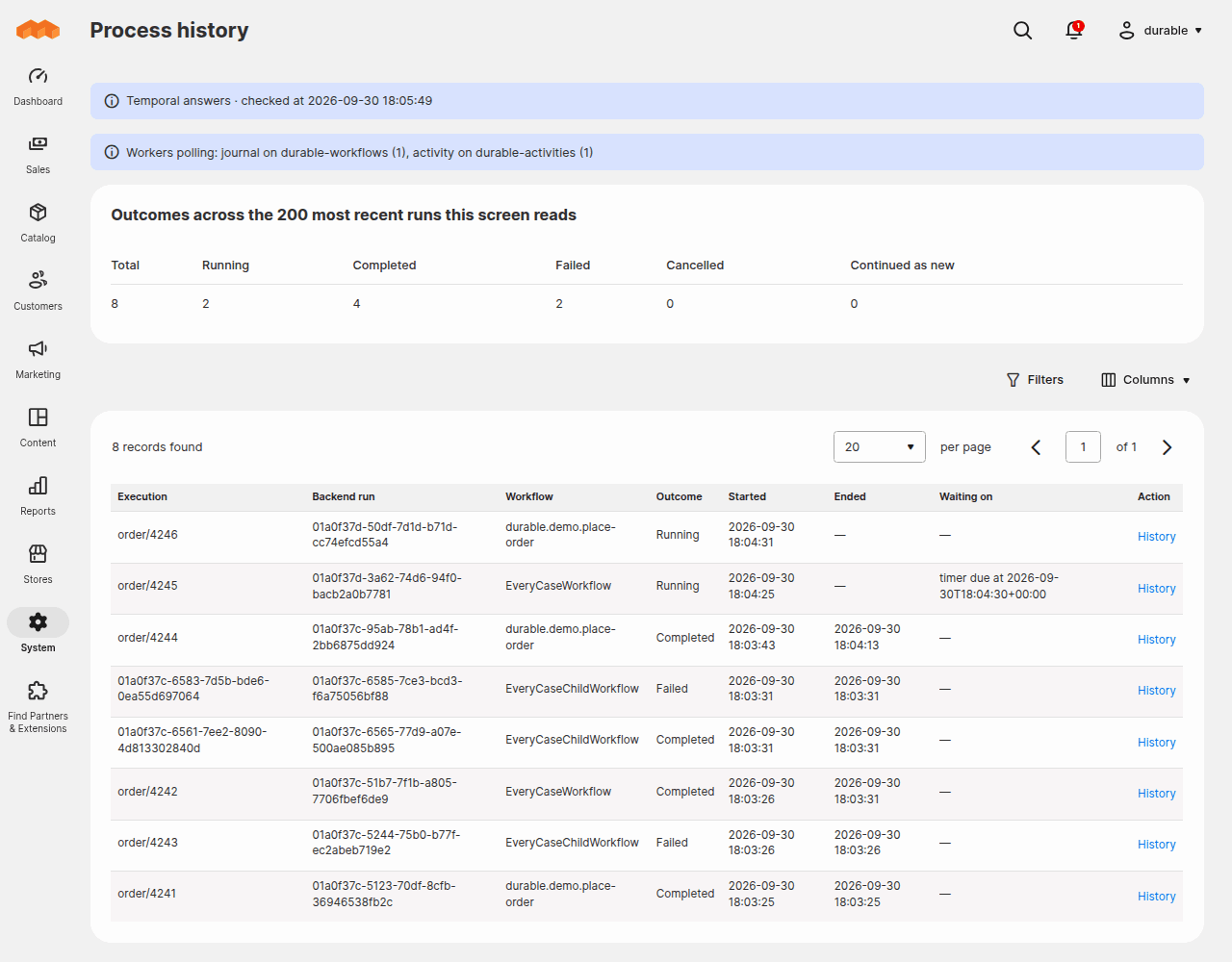This screenshot has height=962, width=1232.
Task: Open History for execution 01a0f37c-6583
Action: [1156, 691]
